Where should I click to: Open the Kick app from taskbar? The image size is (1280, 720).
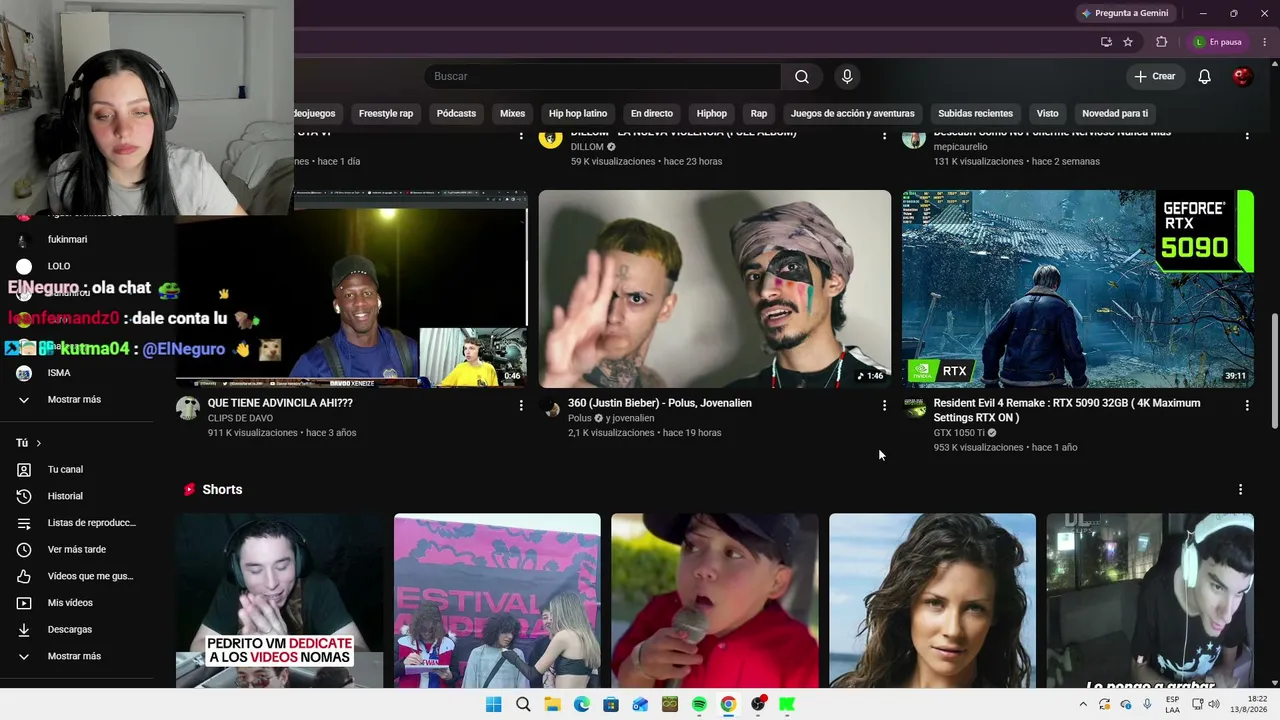click(x=787, y=705)
